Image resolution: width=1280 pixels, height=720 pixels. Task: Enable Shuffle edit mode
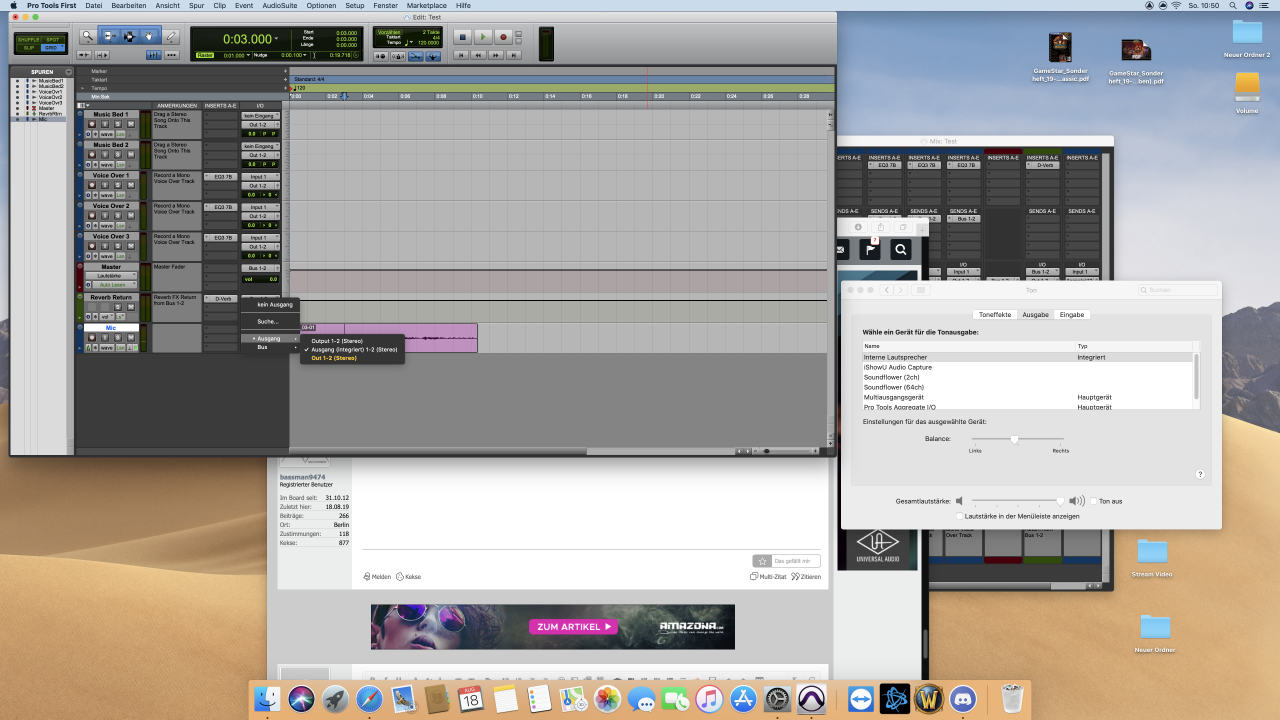click(28, 39)
